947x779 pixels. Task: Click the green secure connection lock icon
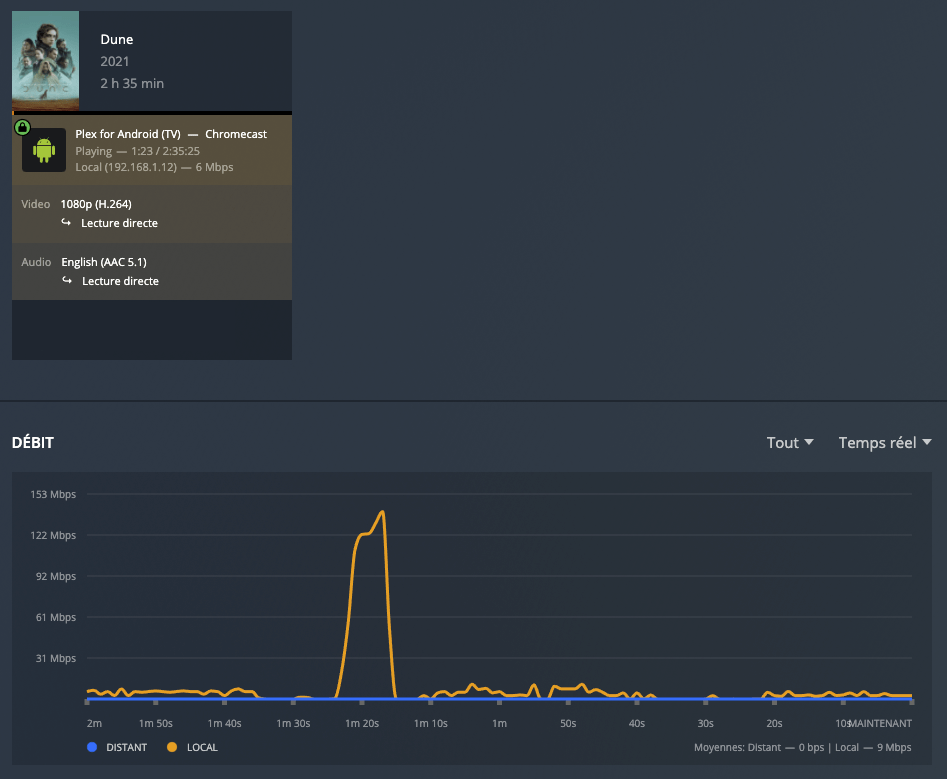click(22, 127)
